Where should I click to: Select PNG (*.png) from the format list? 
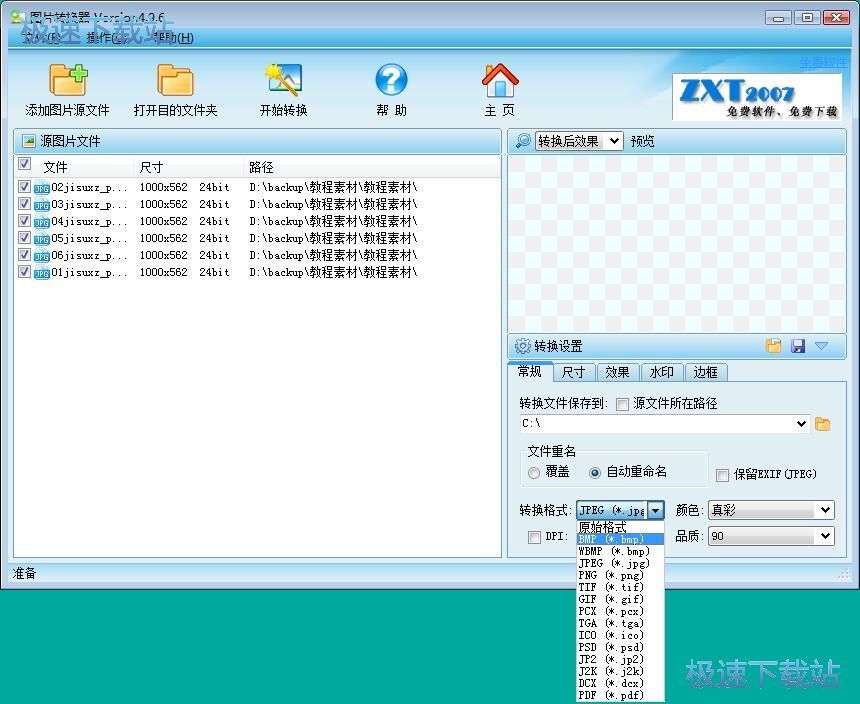609,575
